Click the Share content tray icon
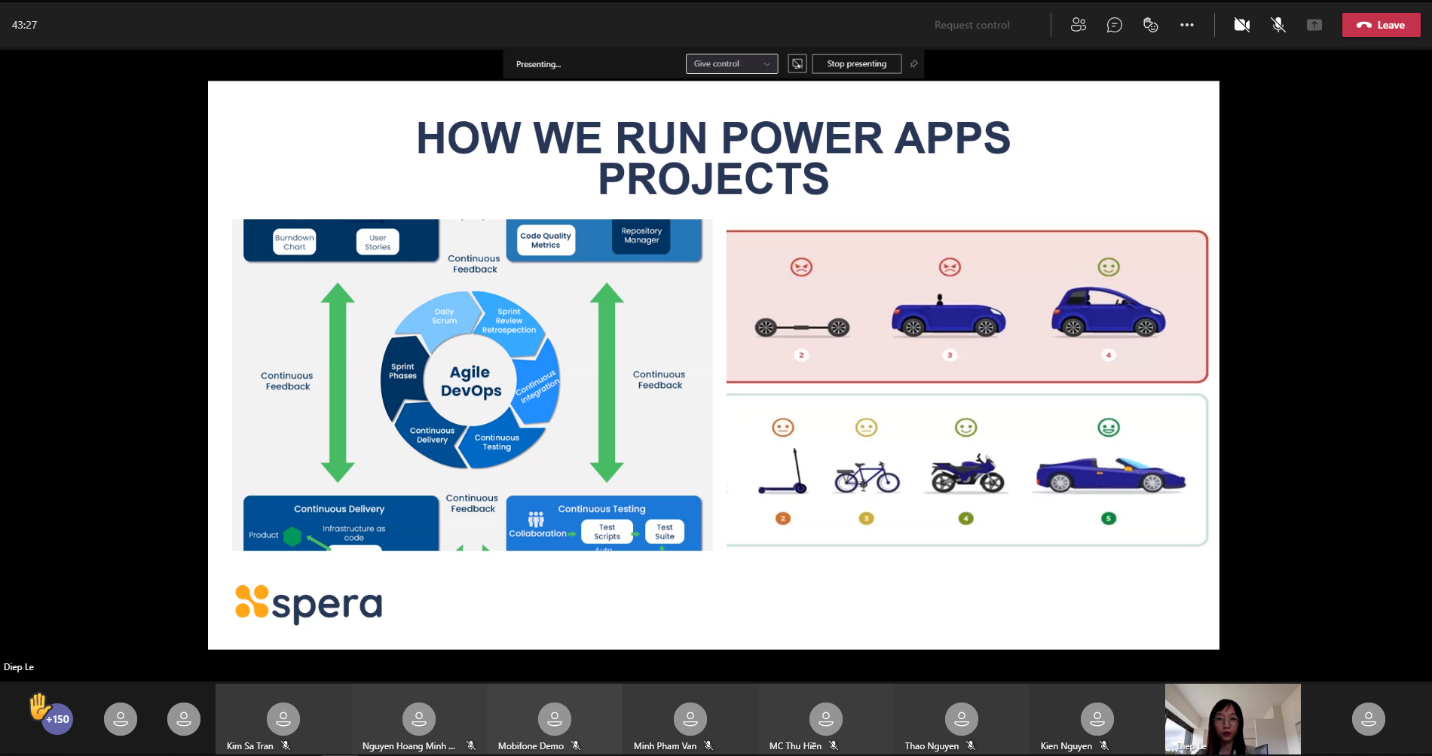This screenshot has width=1432, height=756. [1314, 25]
